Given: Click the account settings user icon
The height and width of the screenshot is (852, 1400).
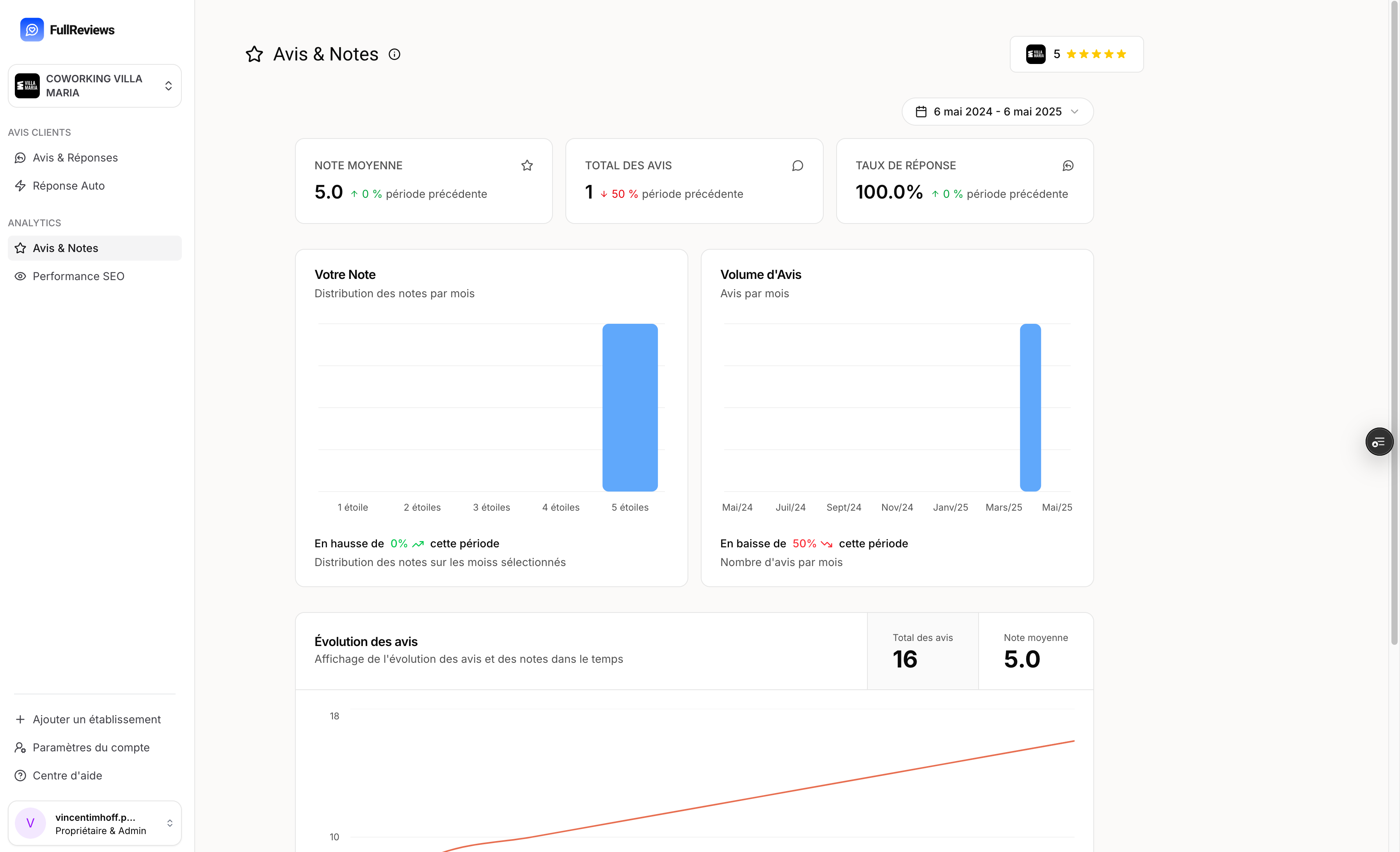Looking at the screenshot, I should [x=20, y=747].
